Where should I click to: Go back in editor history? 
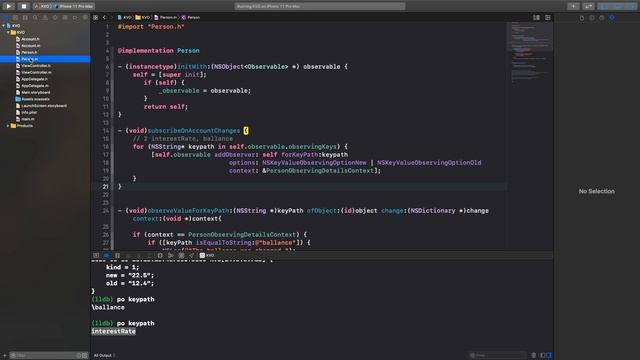[104, 18]
